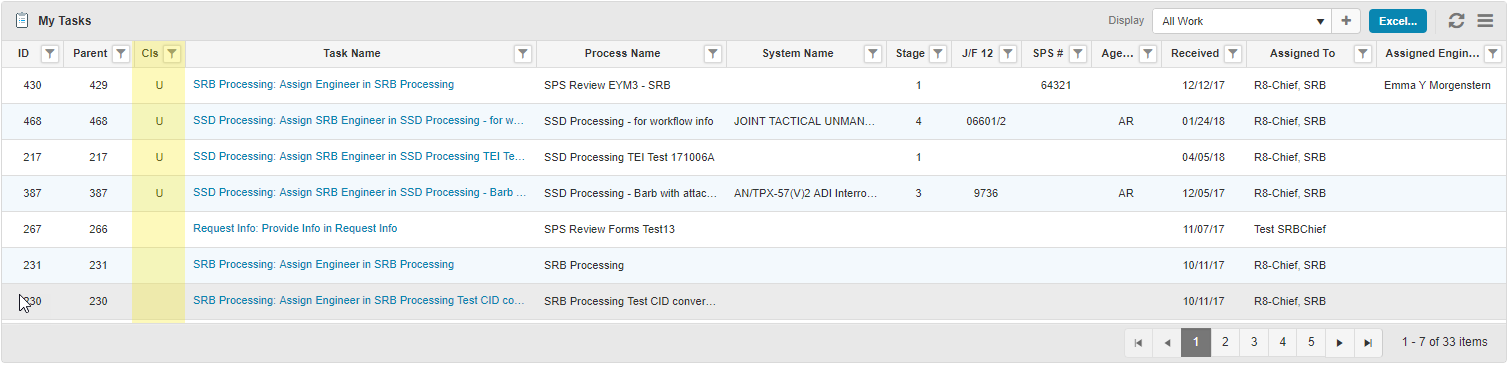Open filter for Process Name column
Screen dimensions: 1507x365
pyautogui.click(x=712, y=54)
